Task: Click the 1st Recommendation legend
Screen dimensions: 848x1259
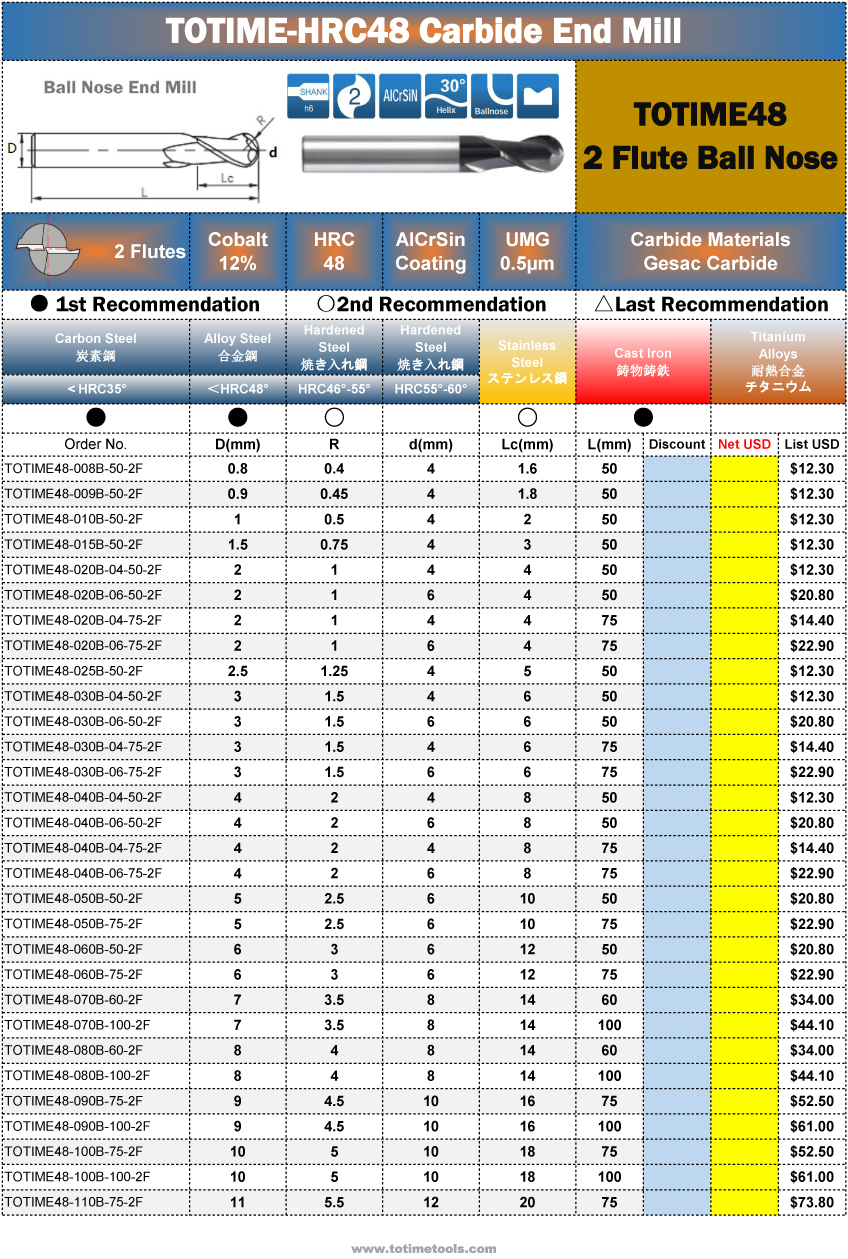Action: pyautogui.click(x=145, y=304)
